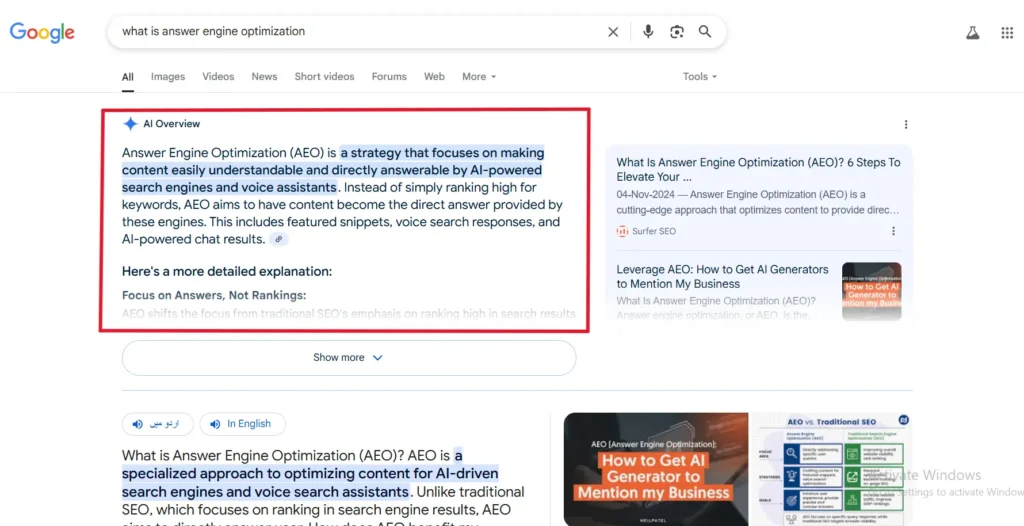
Task: Open Google apps grid icon
Action: click(1007, 33)
